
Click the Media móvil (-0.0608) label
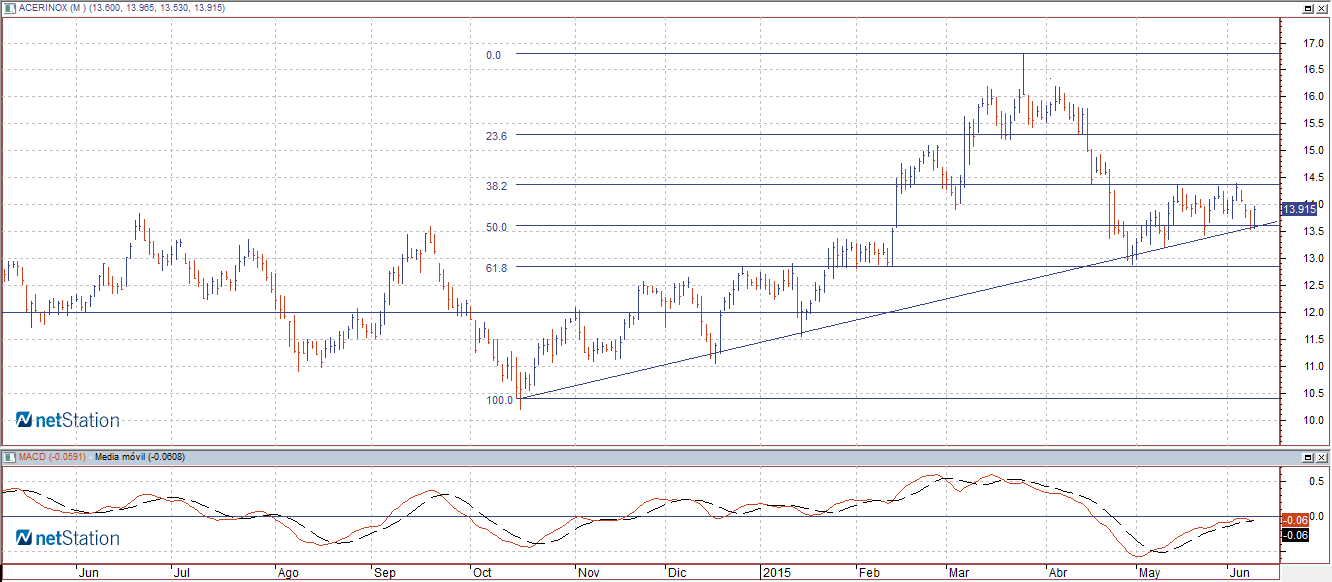point(139,457)
